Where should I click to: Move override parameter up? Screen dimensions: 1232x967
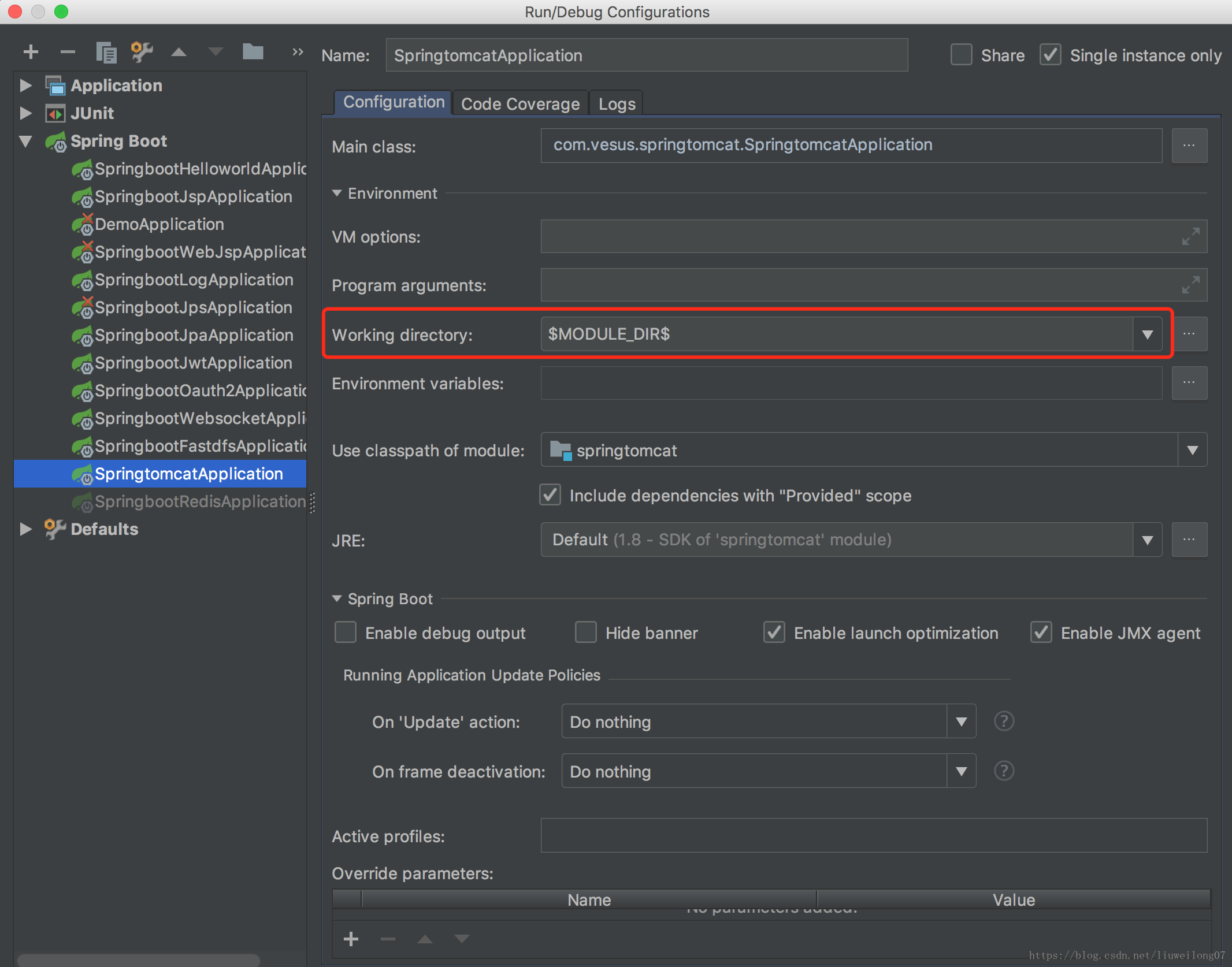tap(425, 939)
